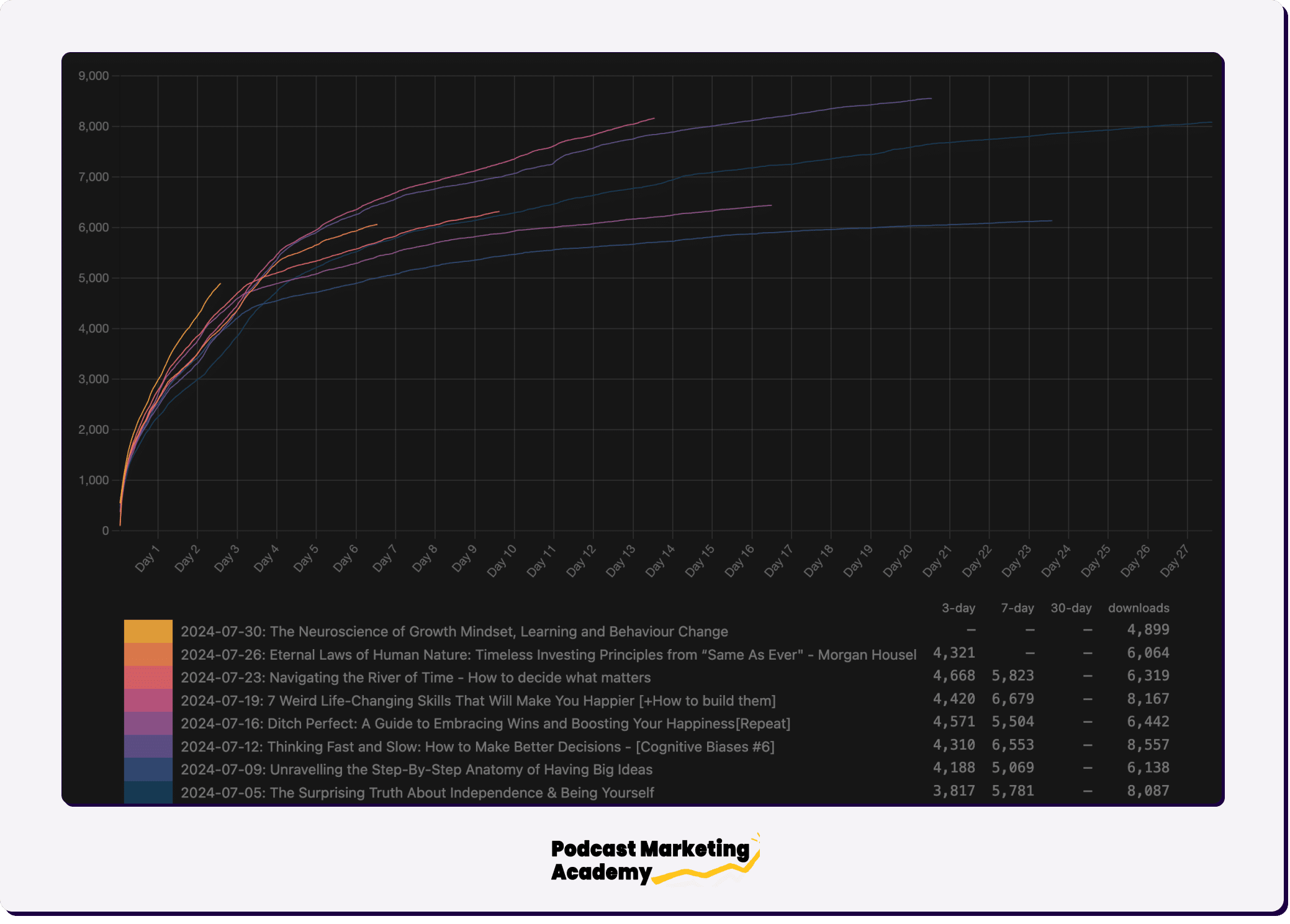1290x924 pixels.
Task: Click the orange swatch for 2024-07-30 episode
Action: point(148,631)
